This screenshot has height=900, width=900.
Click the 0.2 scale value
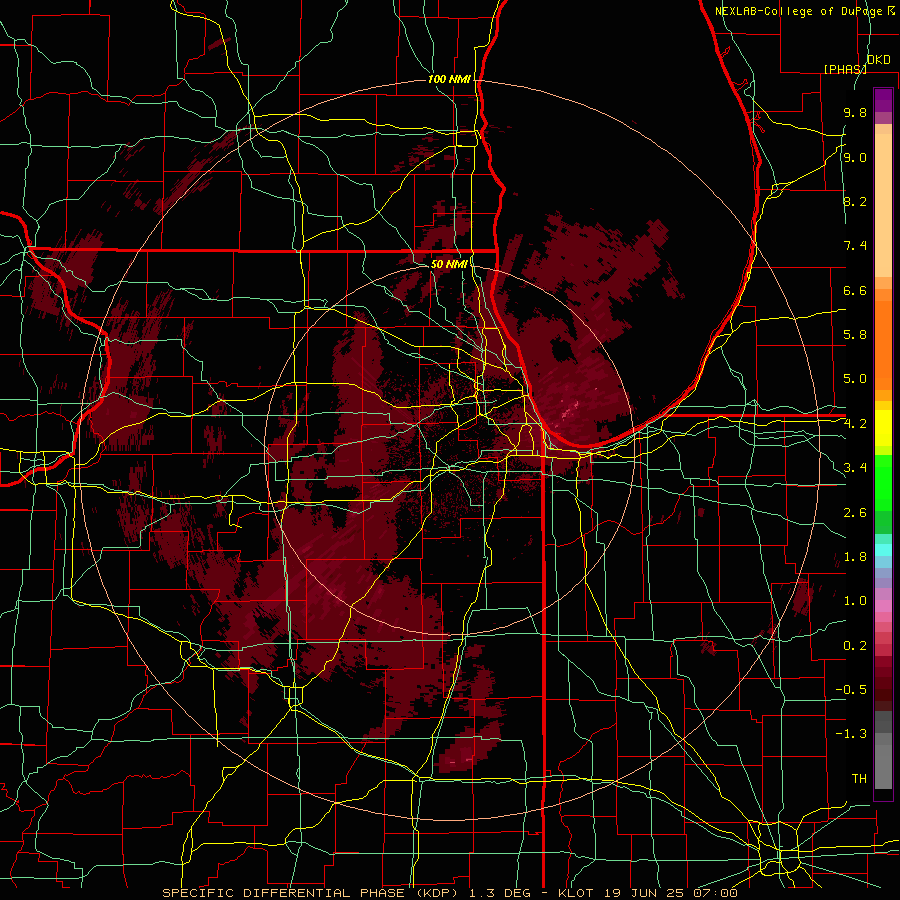pos(855,646)
